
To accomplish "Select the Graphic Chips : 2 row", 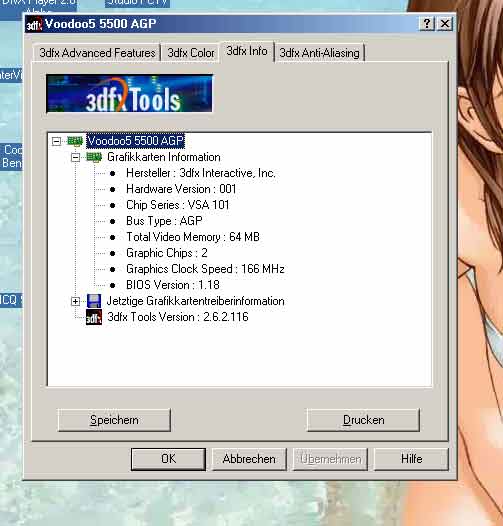I will click(x=167, y=253).
